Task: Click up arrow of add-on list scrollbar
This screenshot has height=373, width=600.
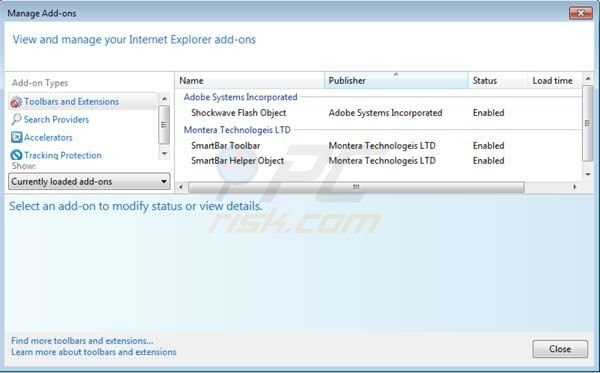Action: click(588, 79)
